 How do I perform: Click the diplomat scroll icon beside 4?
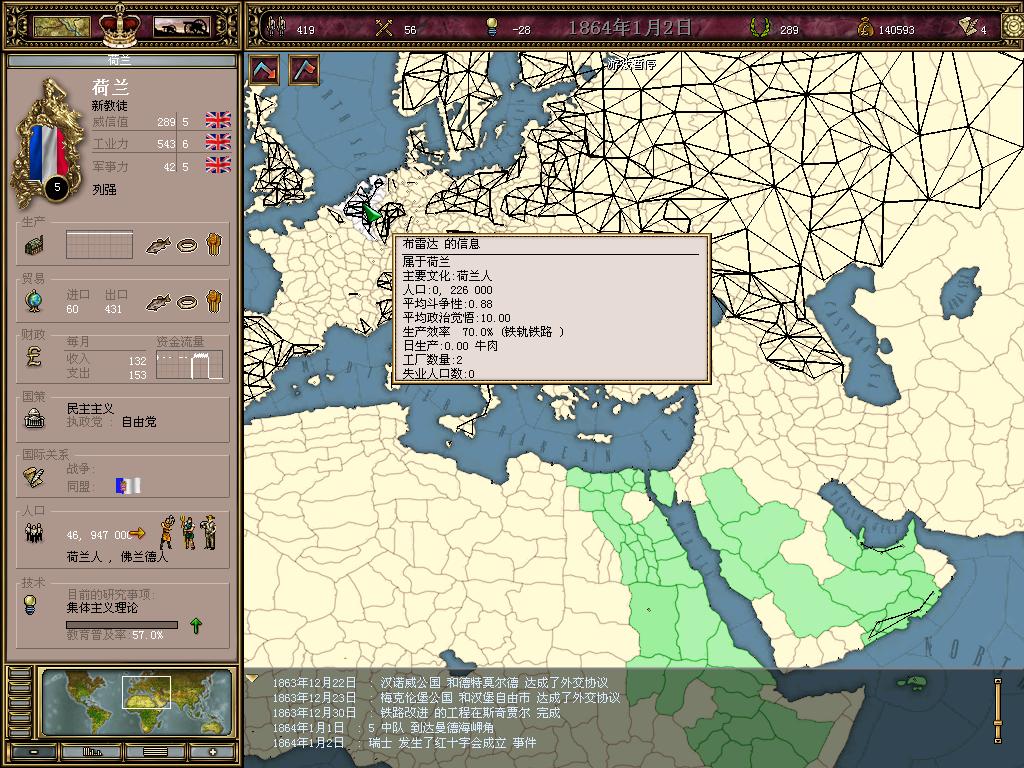pos(968,26)
